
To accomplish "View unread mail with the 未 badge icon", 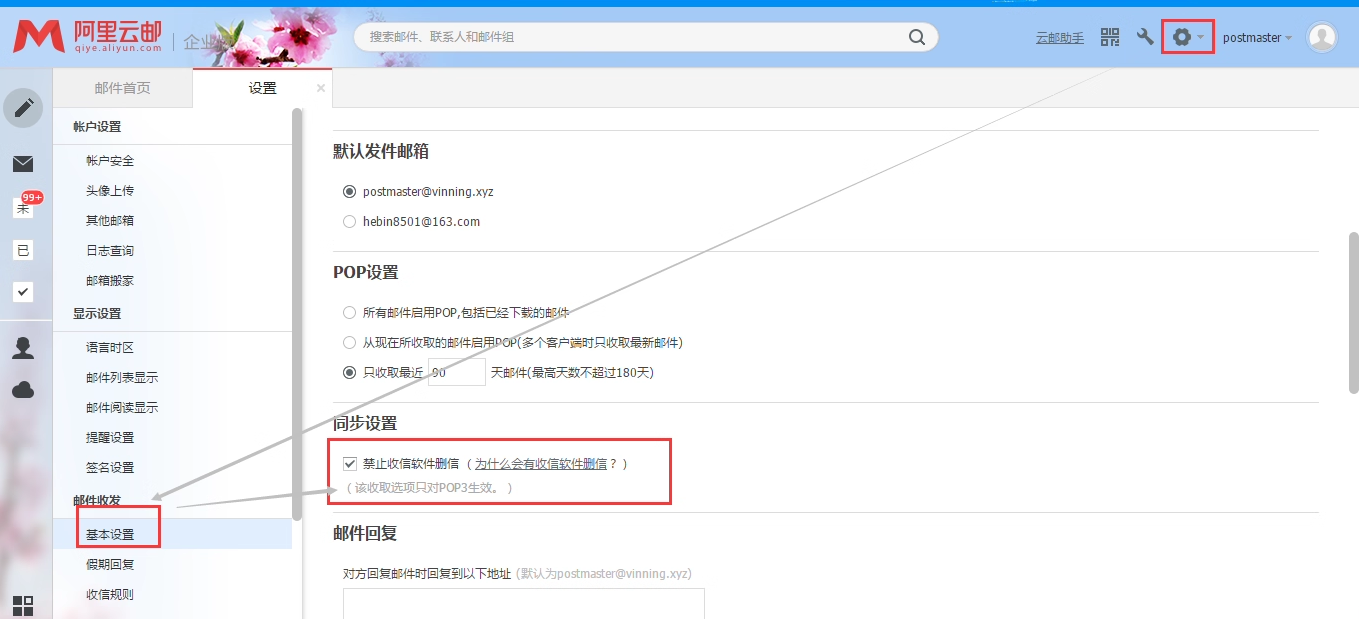I will point(24,205).
